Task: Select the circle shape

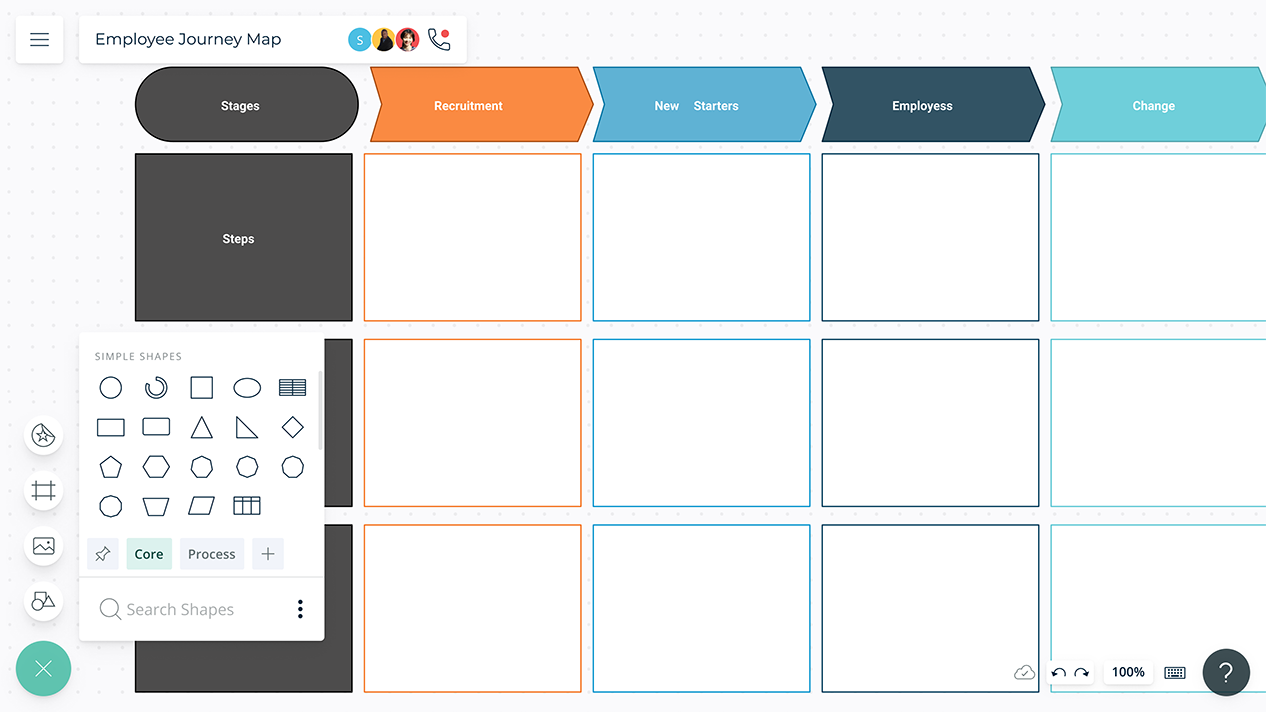Action: (x=111, y=388)
